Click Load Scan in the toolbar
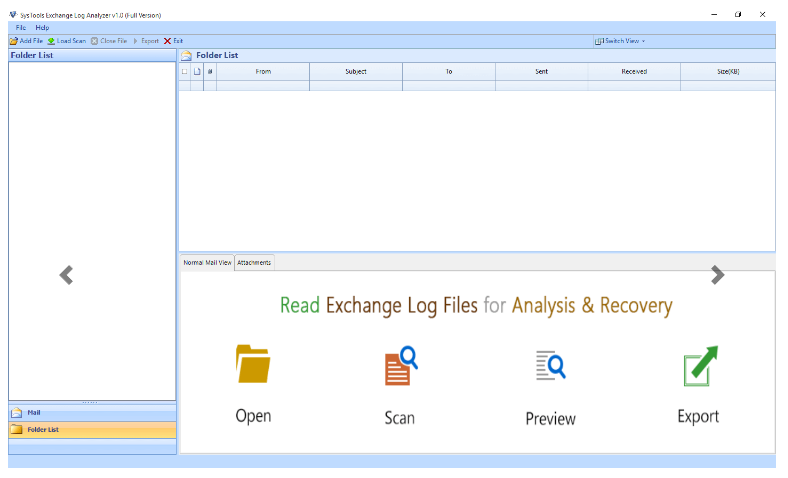 point(67,41)
